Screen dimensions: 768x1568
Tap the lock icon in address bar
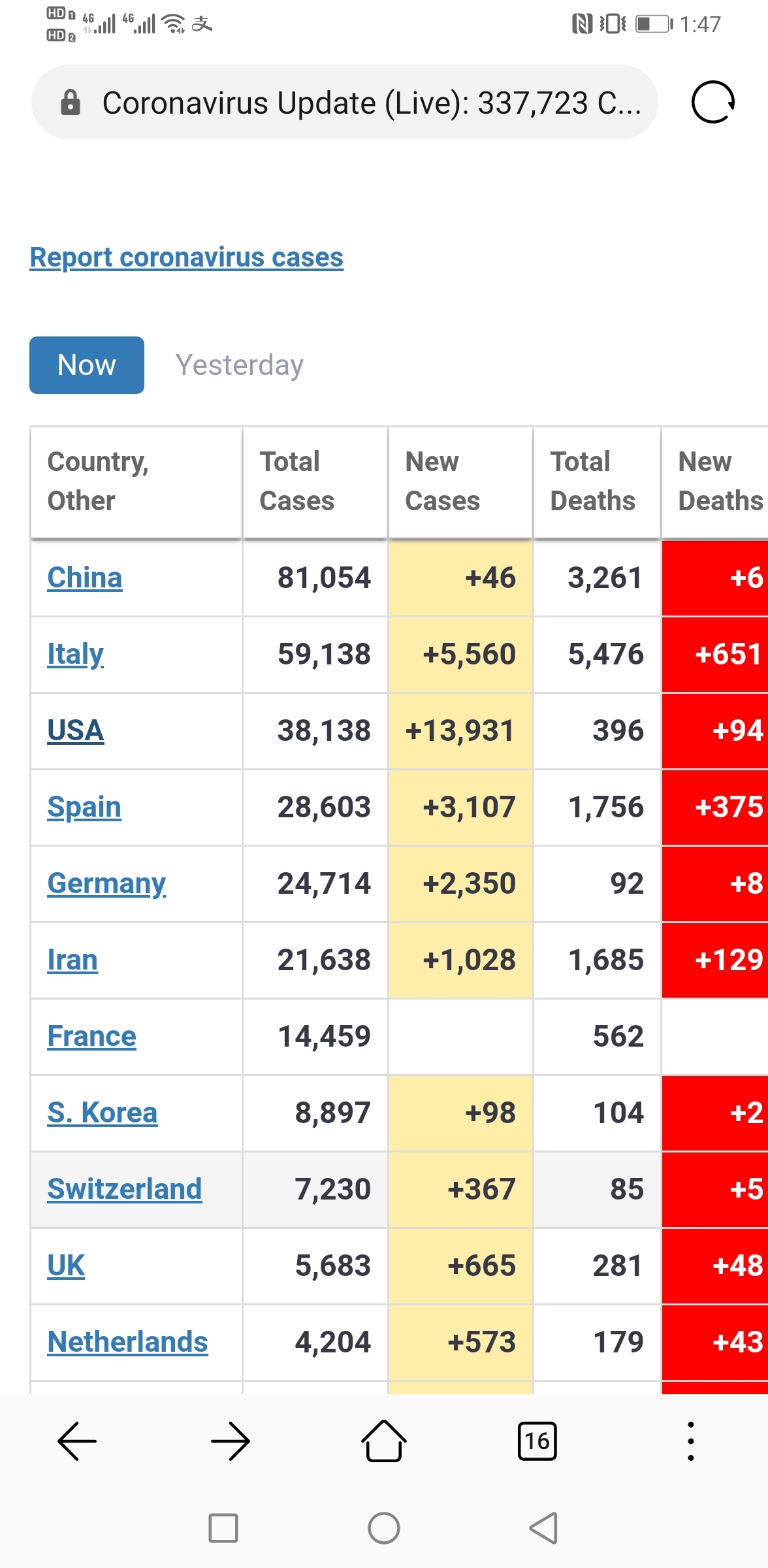71,103
